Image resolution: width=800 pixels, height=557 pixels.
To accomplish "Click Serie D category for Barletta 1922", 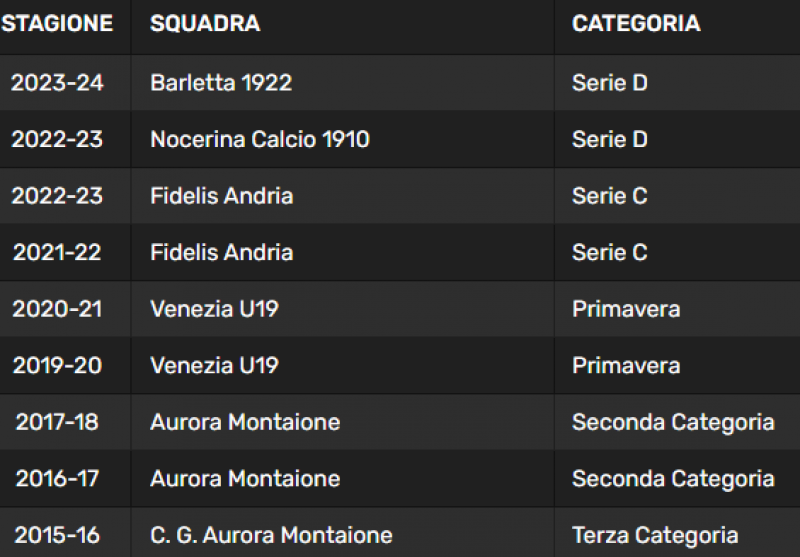I will click(610, 83).
